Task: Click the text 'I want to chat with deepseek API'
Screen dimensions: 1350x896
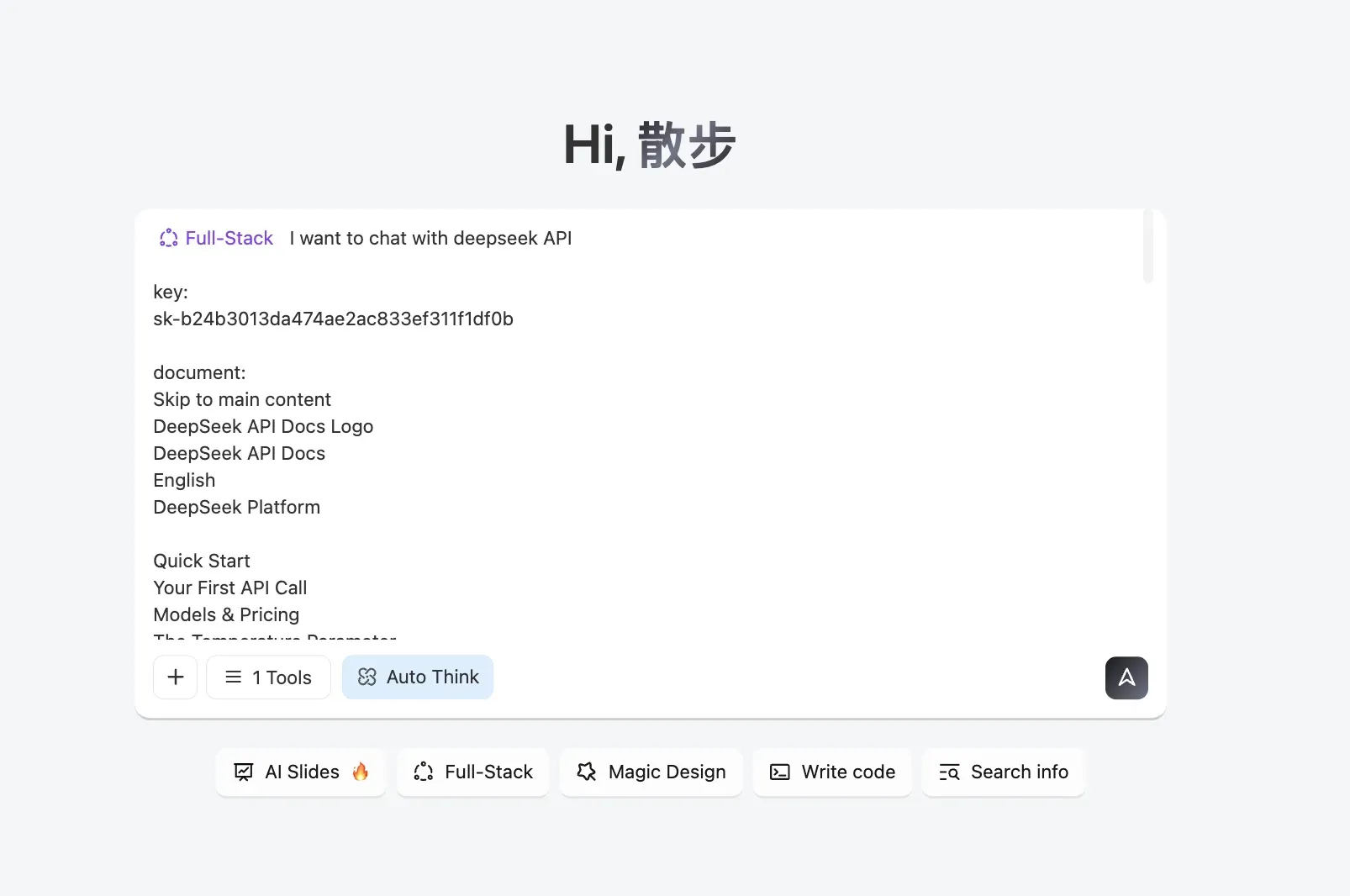Action: (430, 239)
